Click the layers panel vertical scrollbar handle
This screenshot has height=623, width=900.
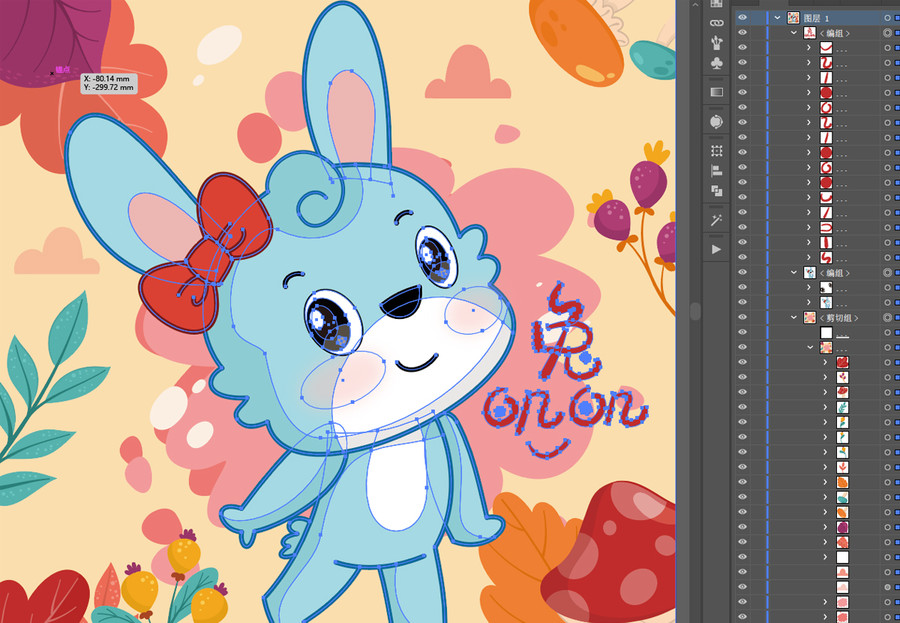[x=695, y=311]
